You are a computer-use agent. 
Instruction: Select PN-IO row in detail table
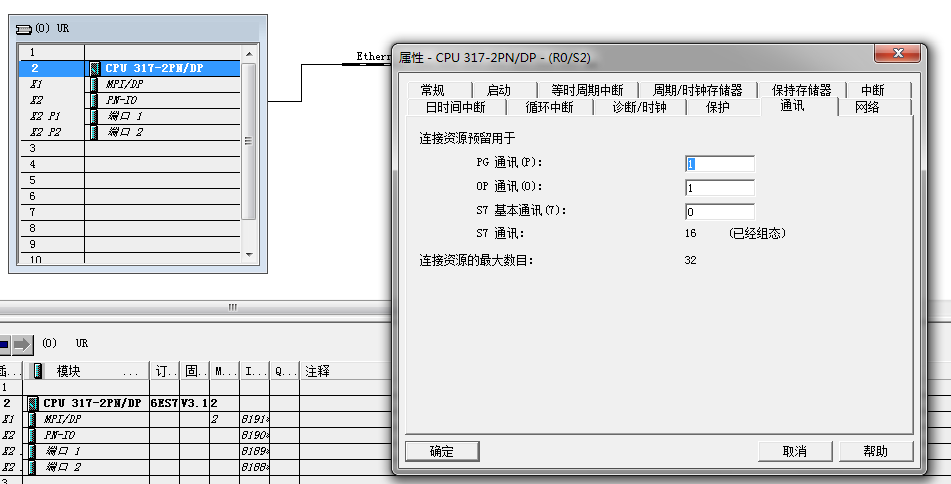[196, 435]
